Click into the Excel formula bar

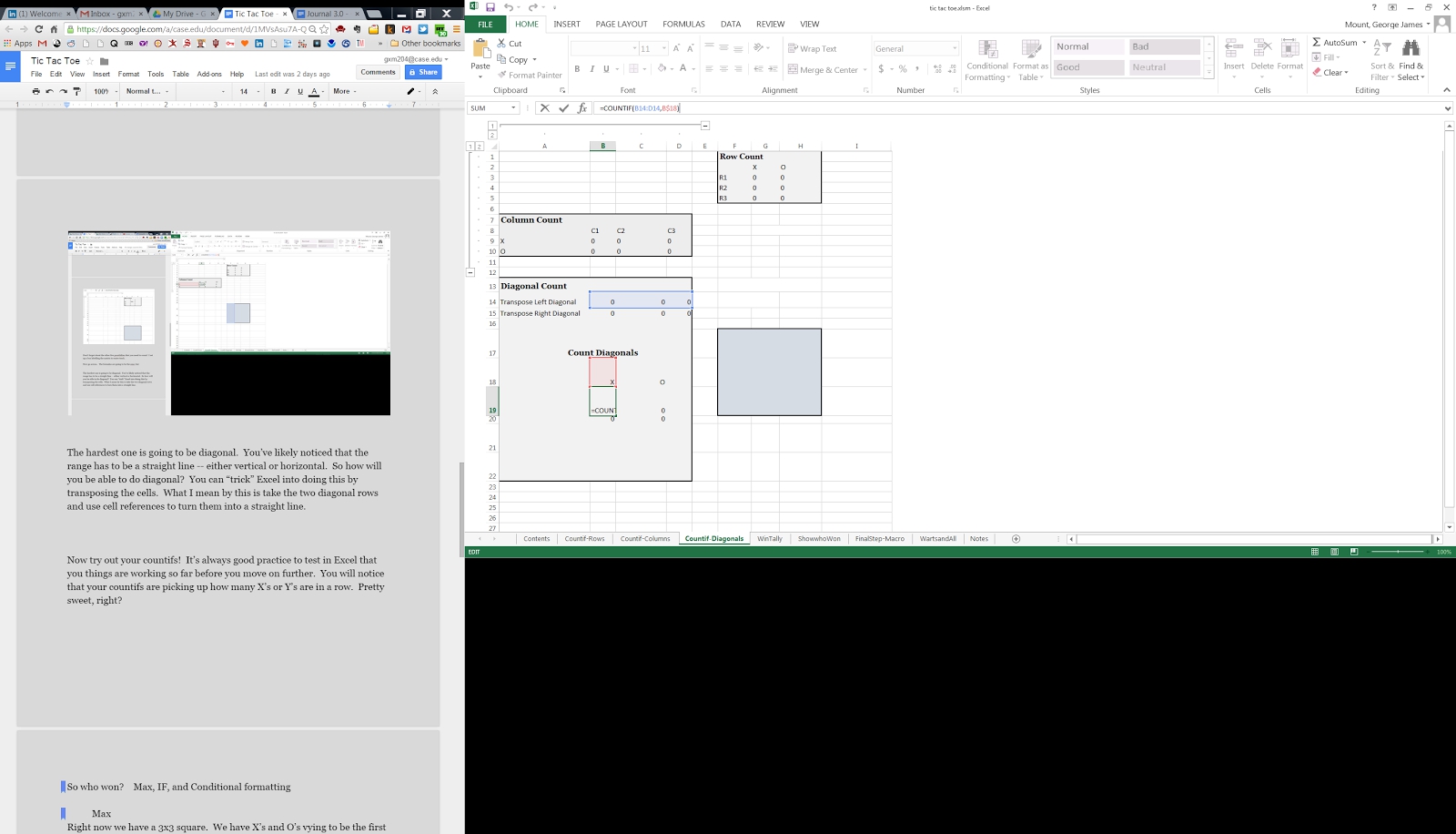(x=1001, y=108)
